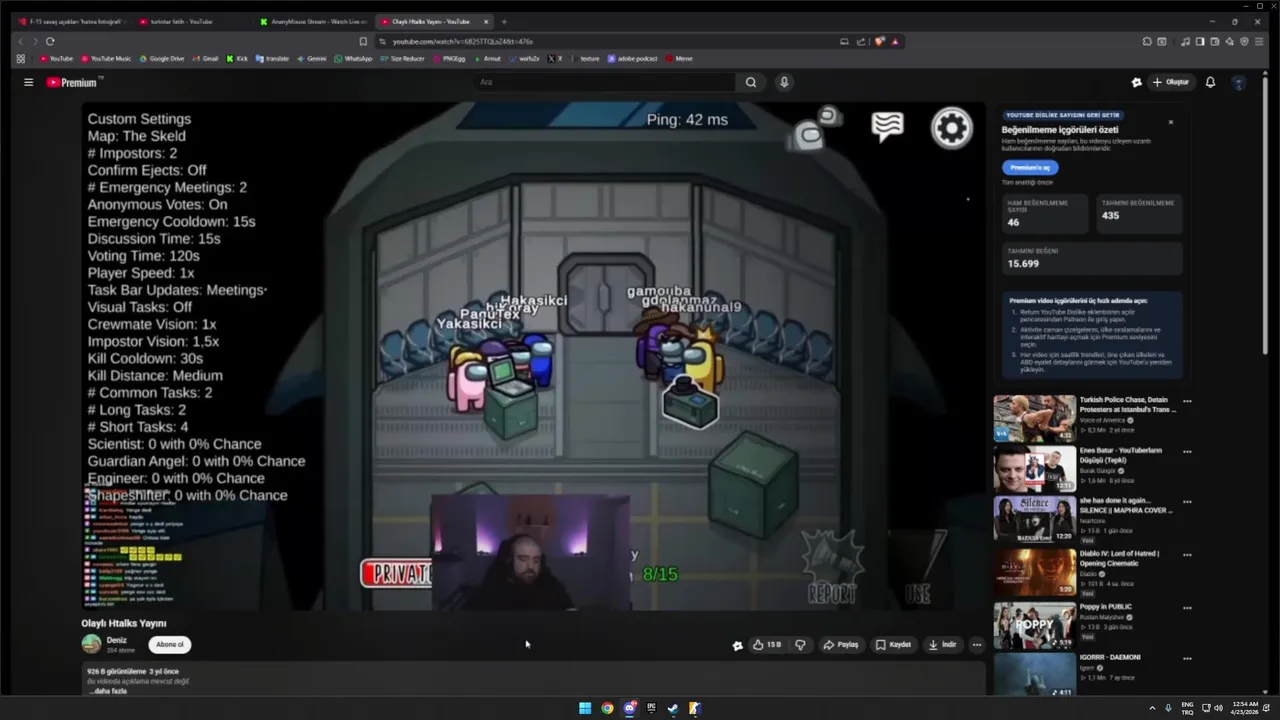Open the extensions puzzle icon
Viewport: 1280px width, 720px height.
tap(1147, 41)
